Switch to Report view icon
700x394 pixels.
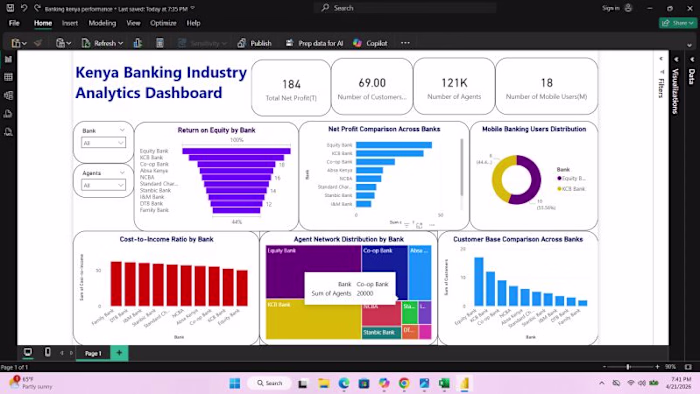point(8,59)
